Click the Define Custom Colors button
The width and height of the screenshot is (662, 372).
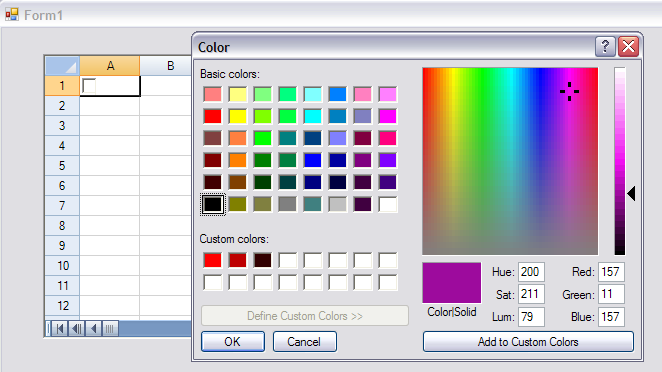tap(304, 316)
